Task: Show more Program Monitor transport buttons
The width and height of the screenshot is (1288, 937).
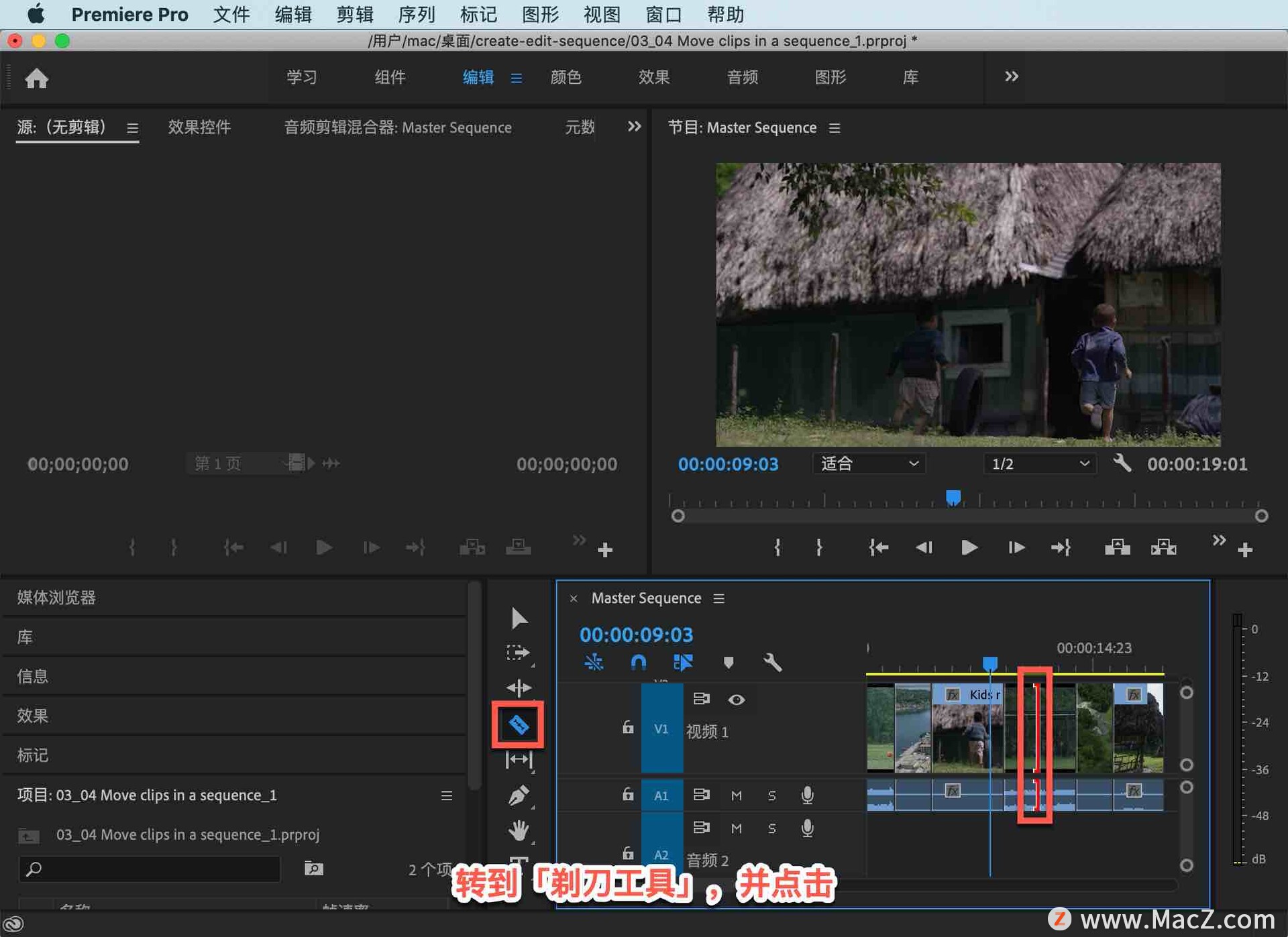Action: [x=1219, y=540]
